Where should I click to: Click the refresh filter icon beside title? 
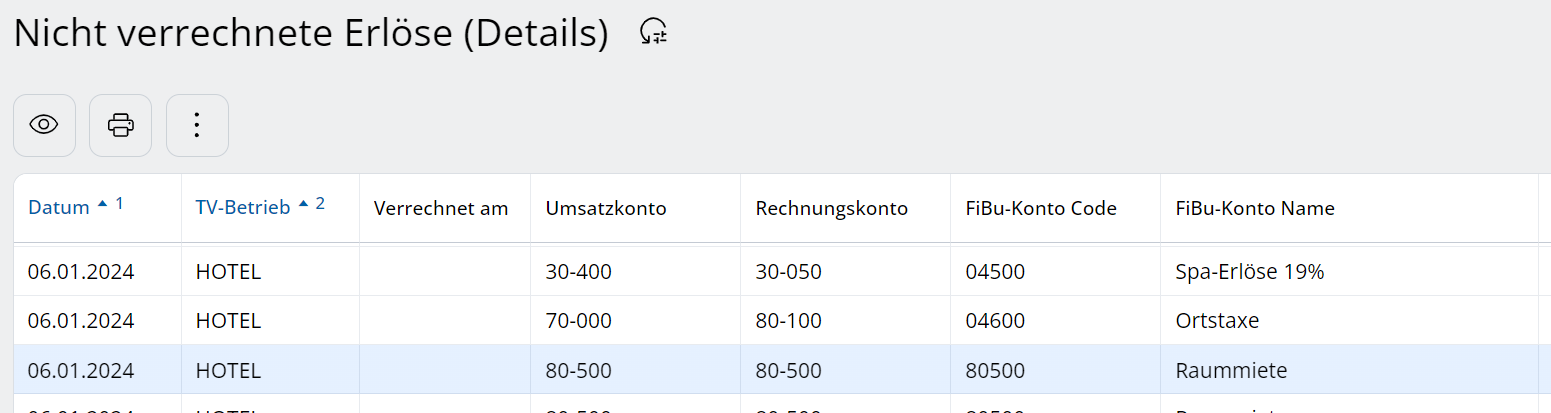pos(653,33)
